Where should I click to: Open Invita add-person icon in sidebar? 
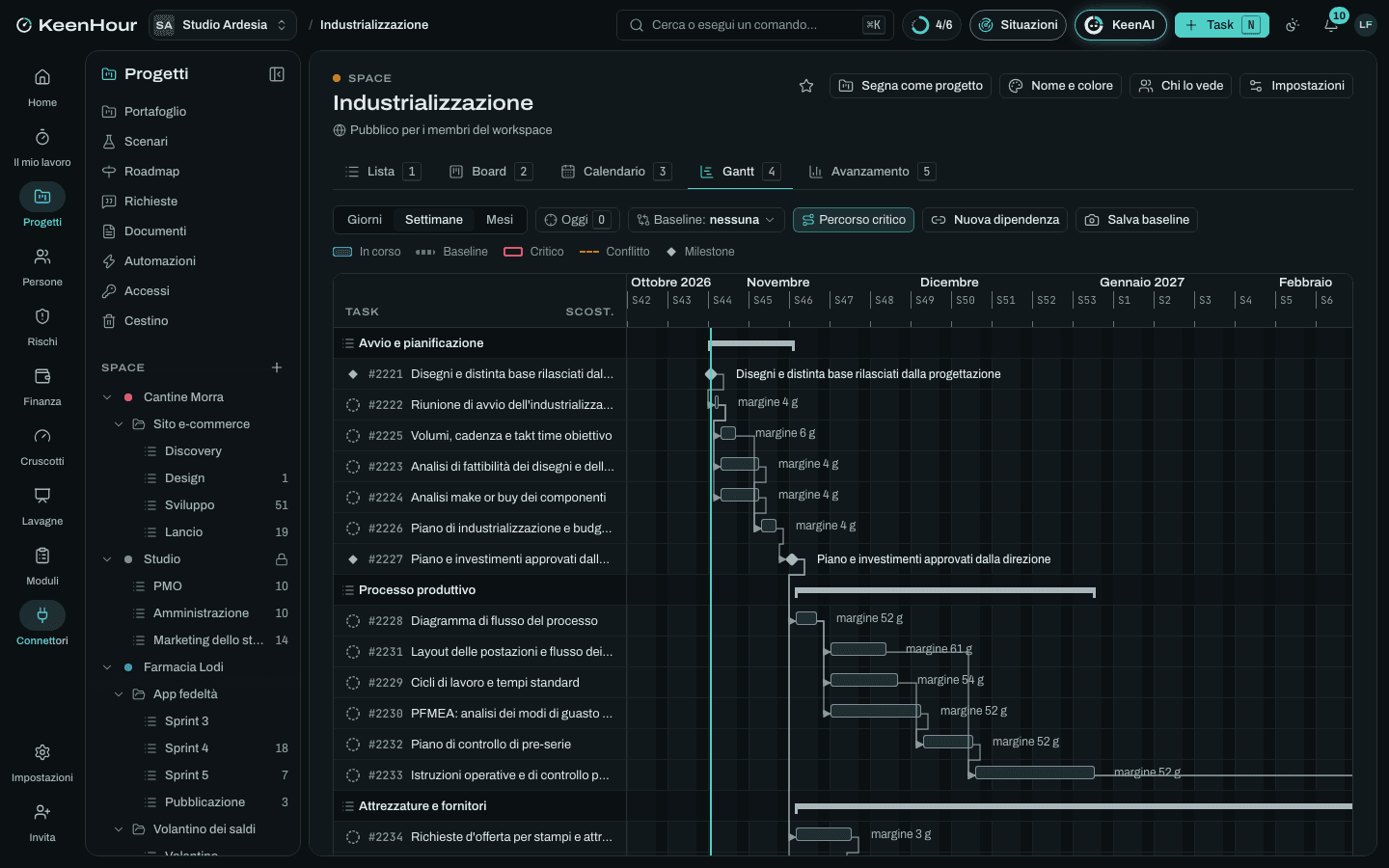(x=42, y=812)
